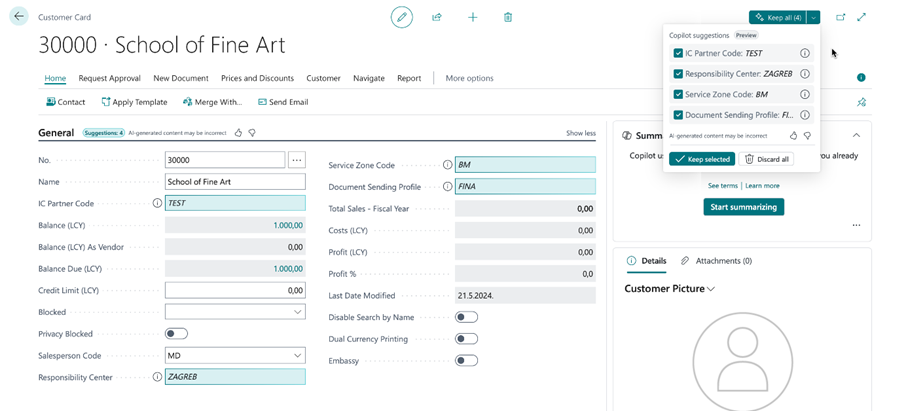Click the pencil edit icon
908x411 pixels.
(x=401, y=17)
